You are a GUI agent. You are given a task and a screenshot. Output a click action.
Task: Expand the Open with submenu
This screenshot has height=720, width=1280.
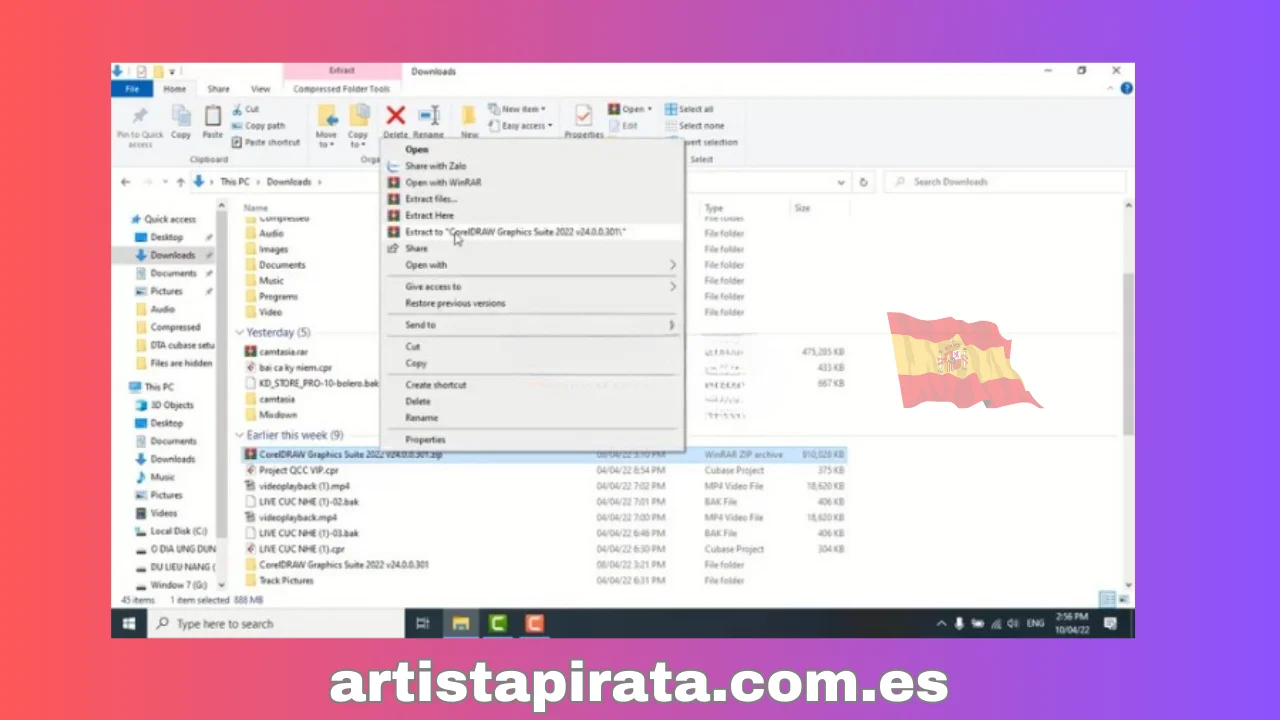(x=532, y=265)
